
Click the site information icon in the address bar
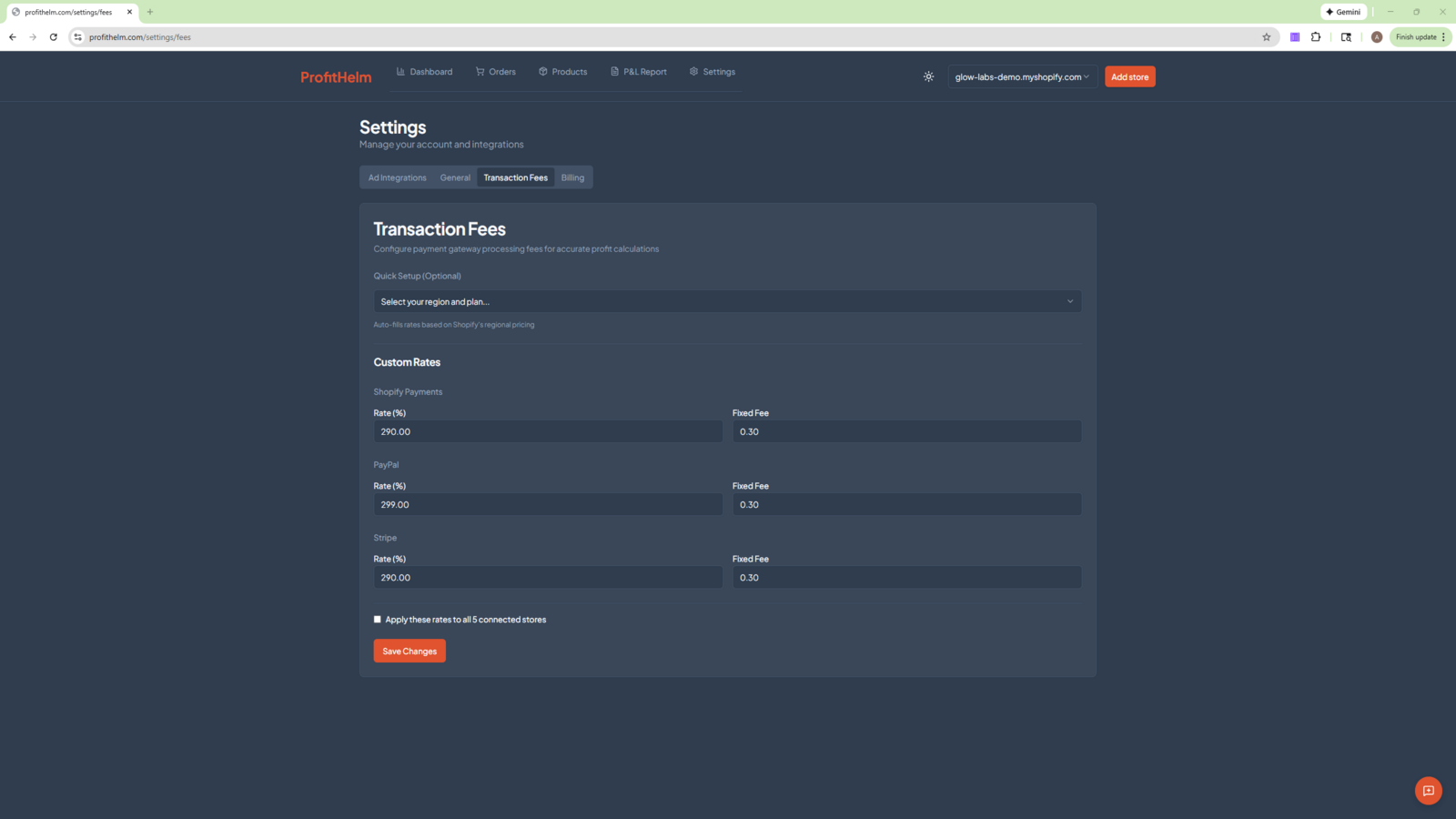(78, 37)
